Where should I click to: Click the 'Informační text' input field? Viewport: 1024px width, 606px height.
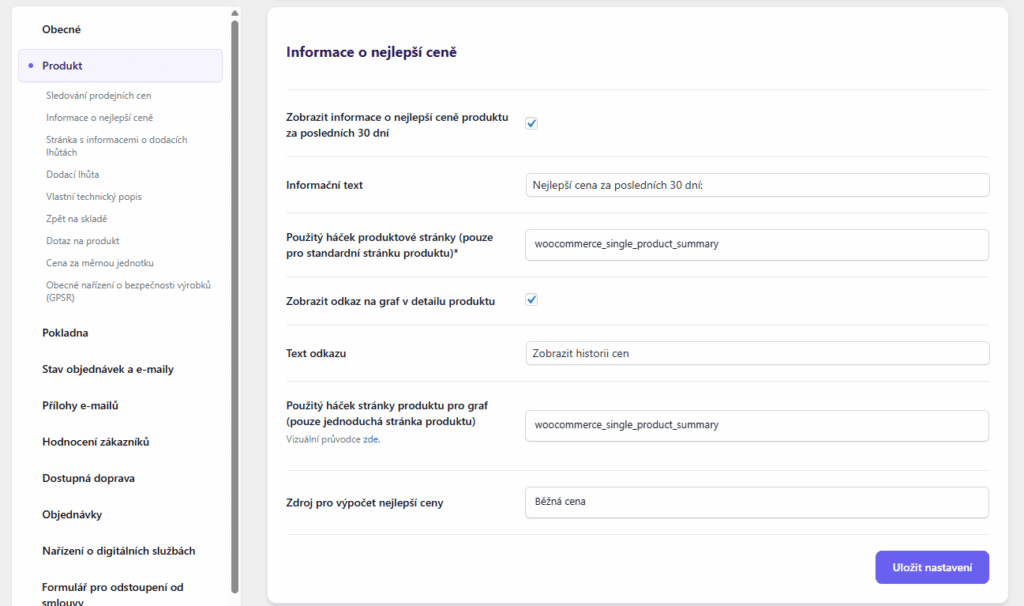(756, 185)
